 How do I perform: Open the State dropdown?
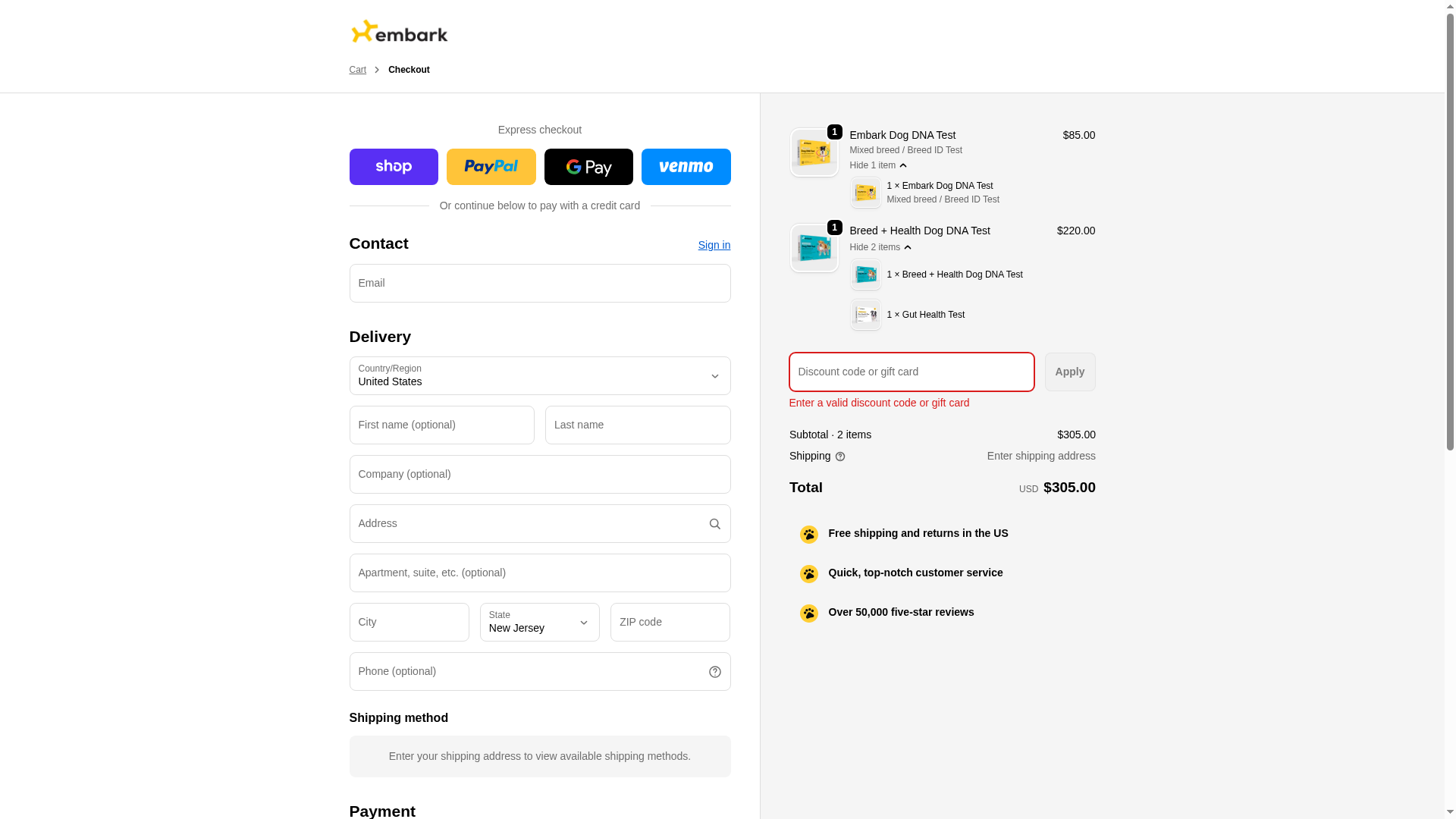click(539, 623)
